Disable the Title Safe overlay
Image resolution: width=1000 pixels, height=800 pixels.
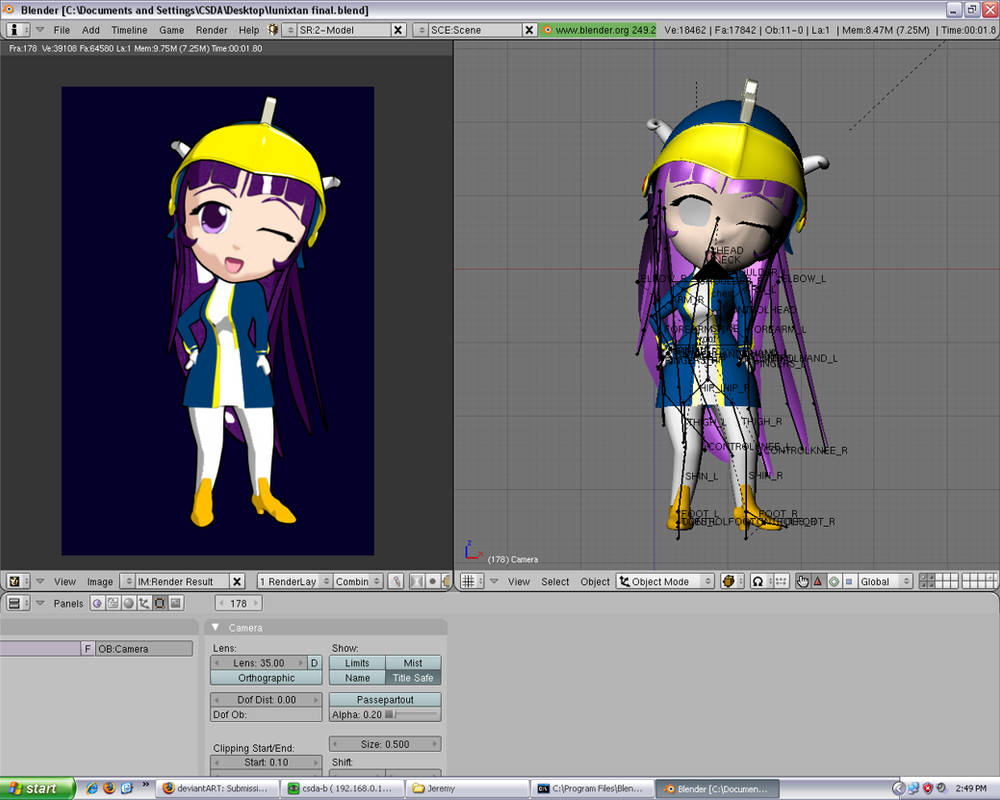tap(413, 677)
